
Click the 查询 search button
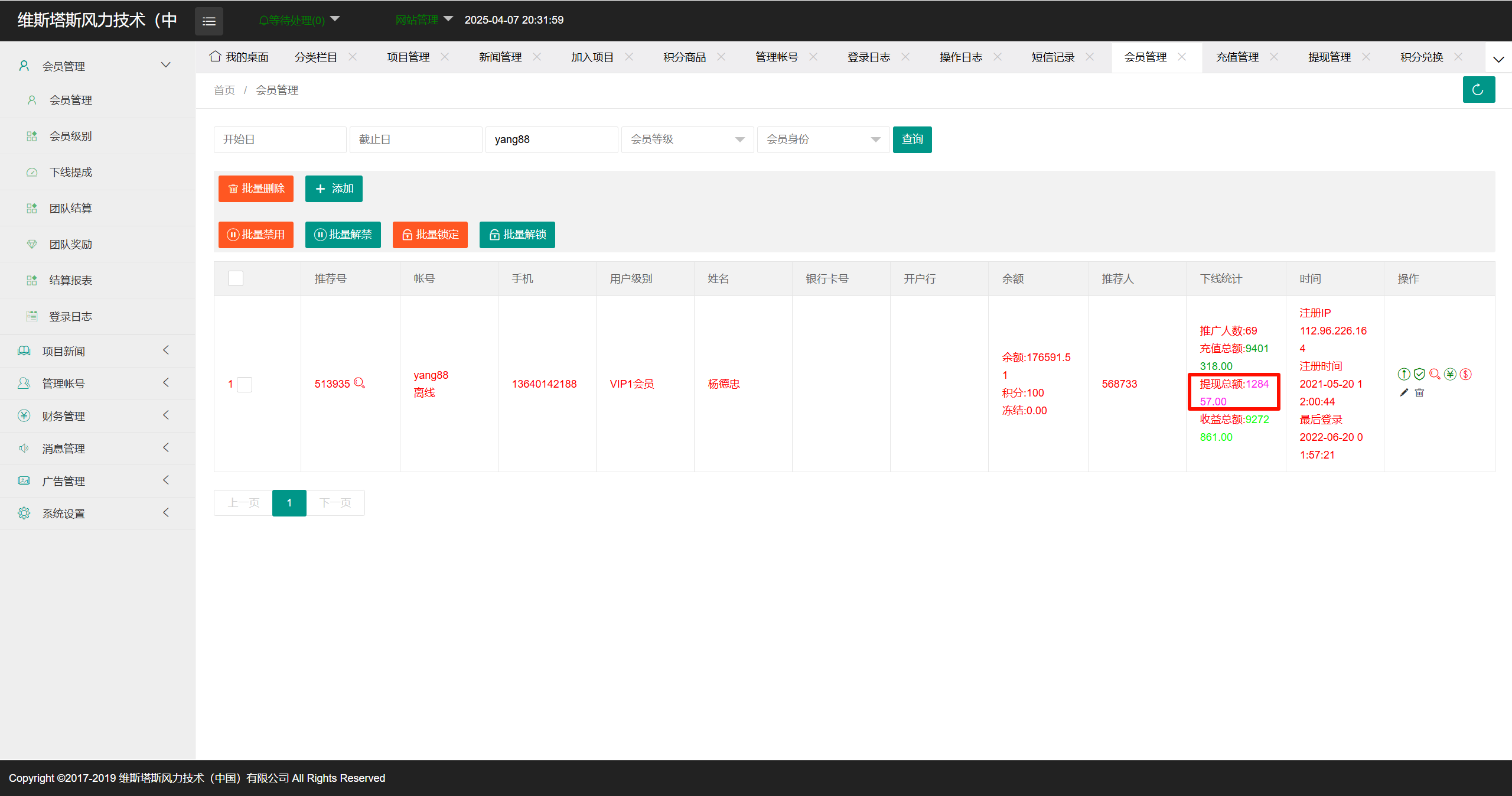click(x=912, y=139)
